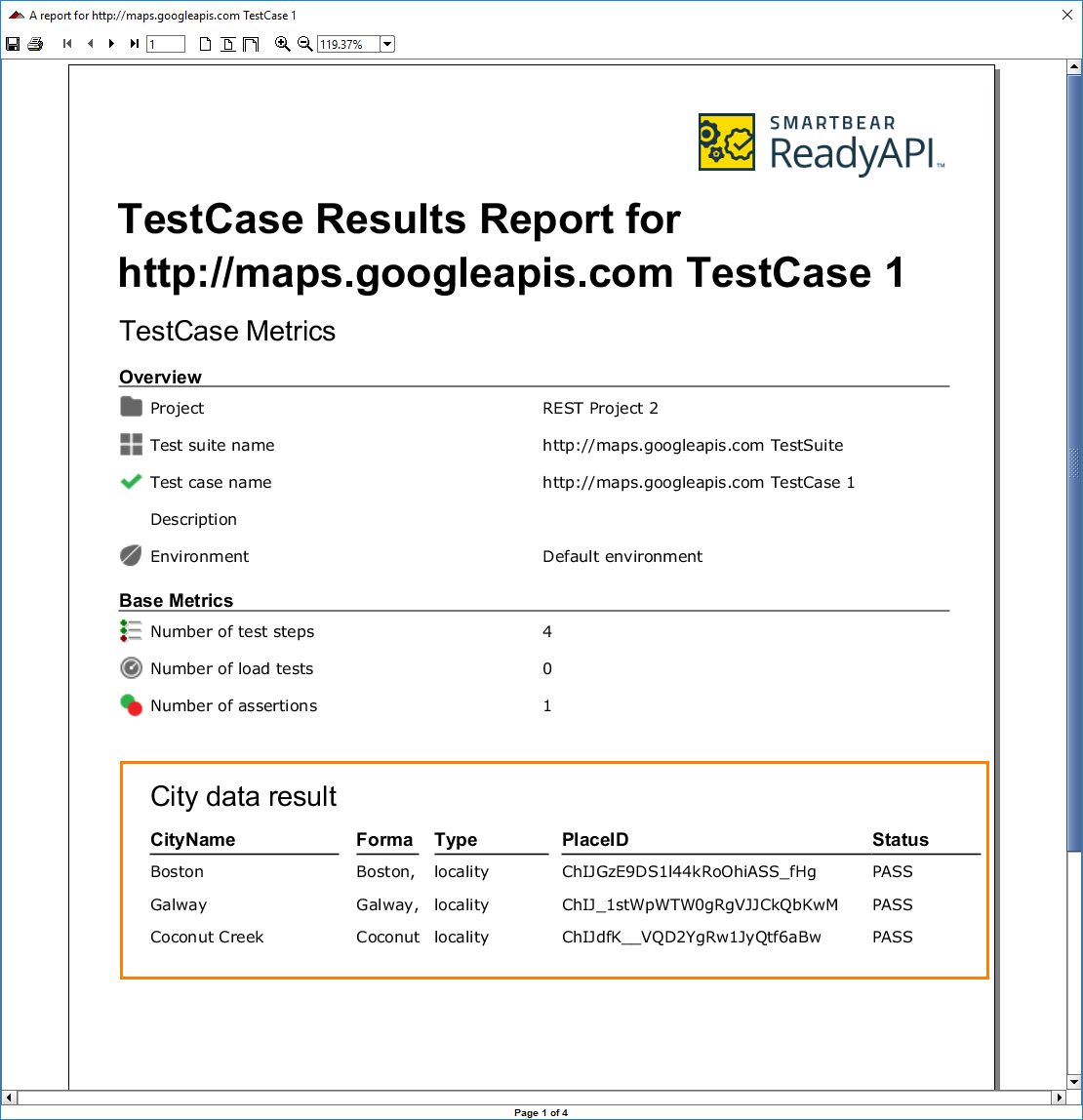Click inside the page number field

pyautogui.click(x=164, y=43)
